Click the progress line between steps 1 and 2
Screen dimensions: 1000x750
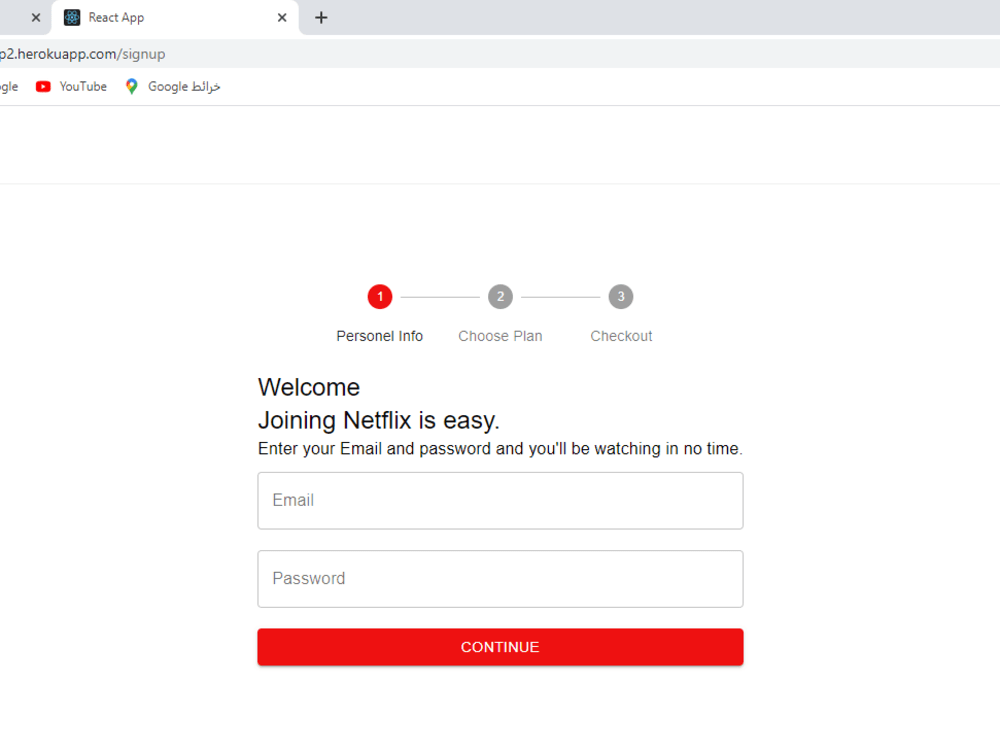pyautogui.click(x=440, y=296)
